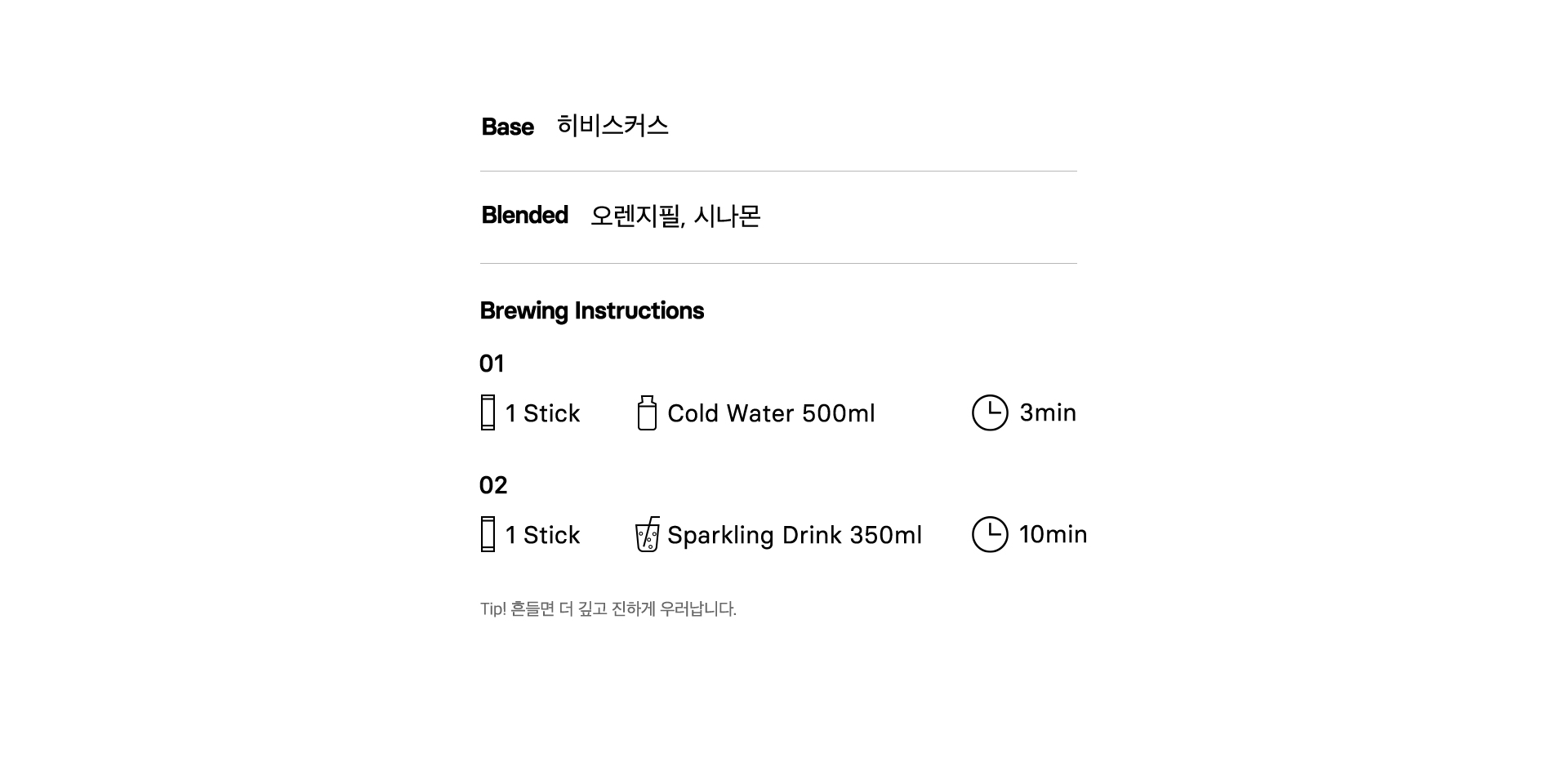The image size is (1568, 780).
Task: Click the step number 01
Action: (x=492, y=363)
